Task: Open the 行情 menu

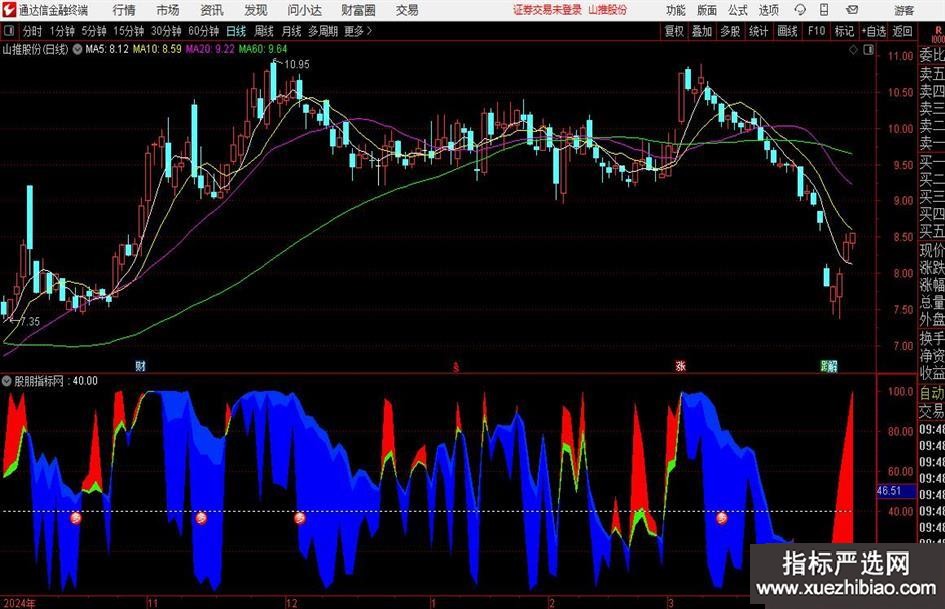Action: (x=124, y=10)
